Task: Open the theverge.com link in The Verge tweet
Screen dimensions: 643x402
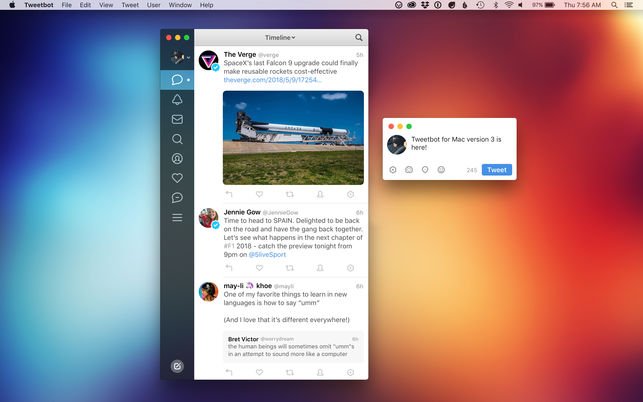Action: pos(272,80)
